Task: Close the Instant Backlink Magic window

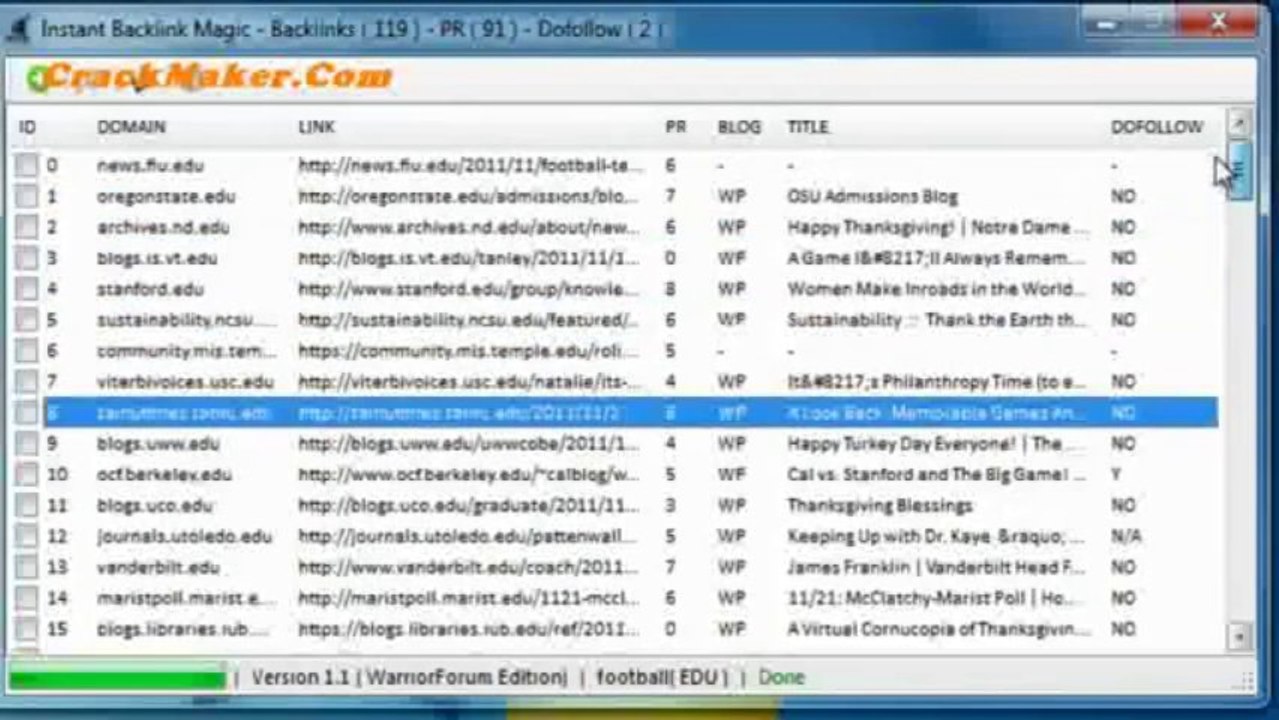Action: click(x=1218, y=22)
